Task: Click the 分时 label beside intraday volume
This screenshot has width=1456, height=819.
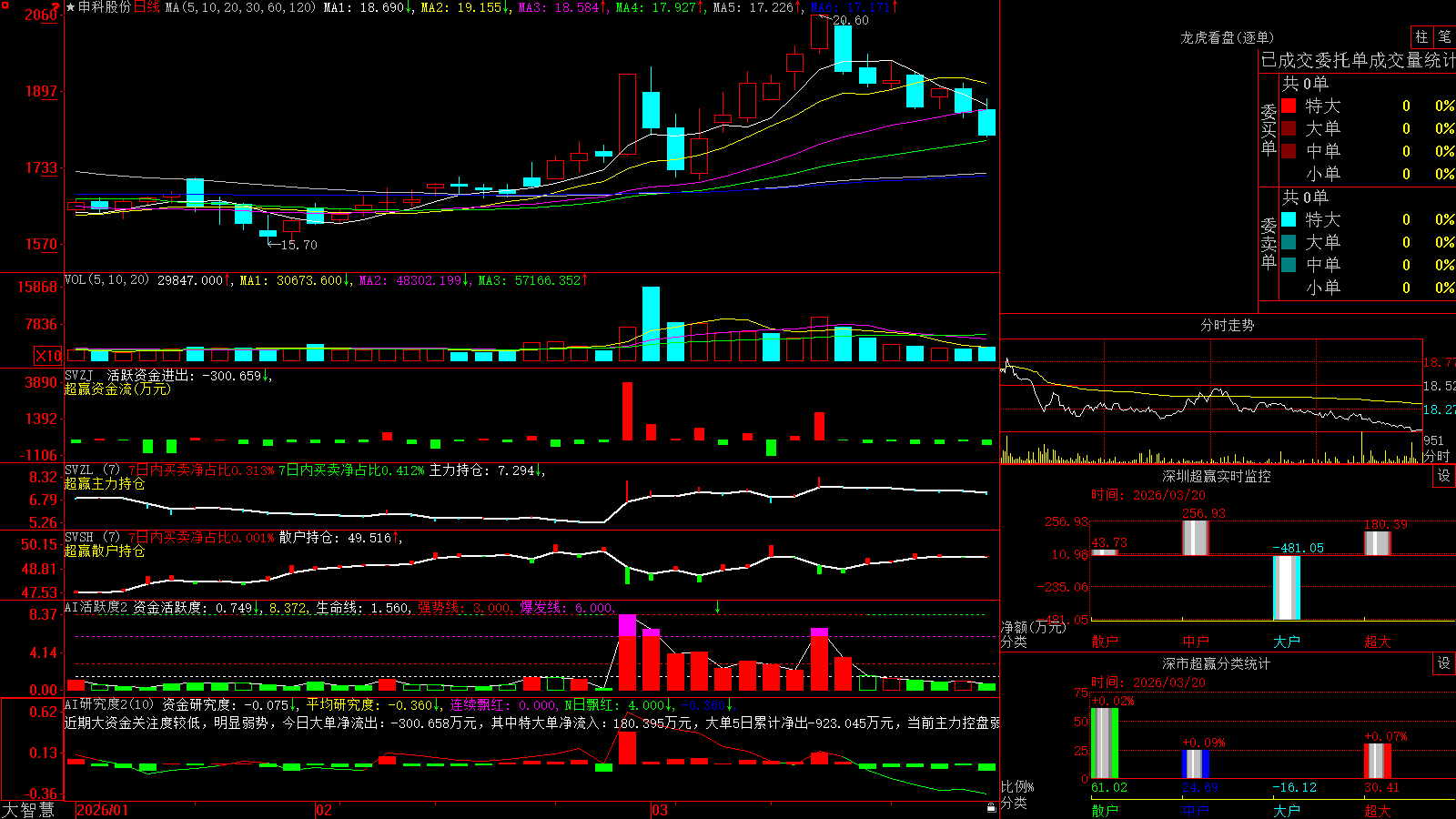Action: click(x=1435, y=456)
